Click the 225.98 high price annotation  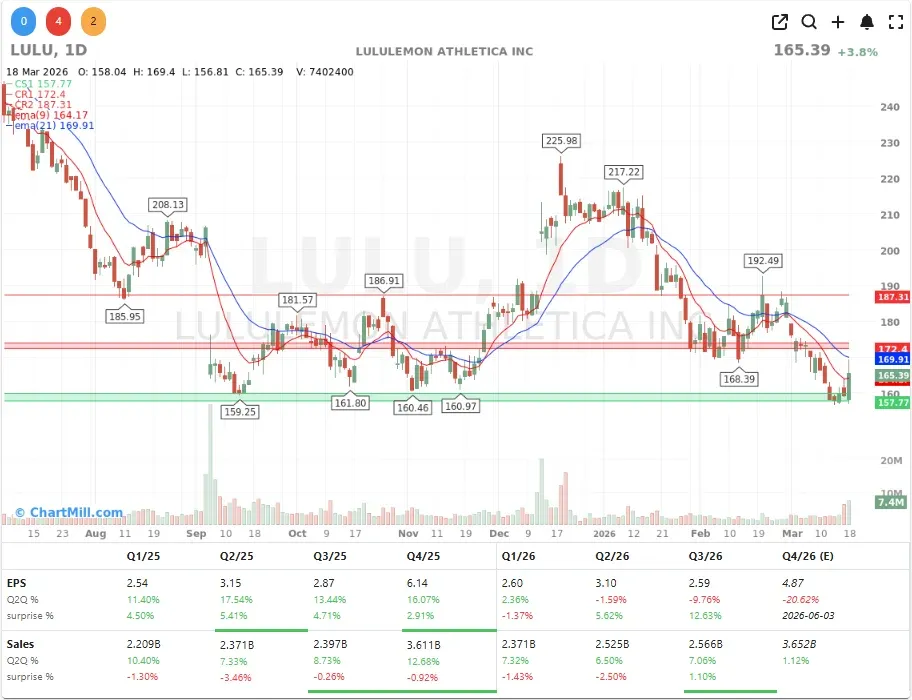560,141
